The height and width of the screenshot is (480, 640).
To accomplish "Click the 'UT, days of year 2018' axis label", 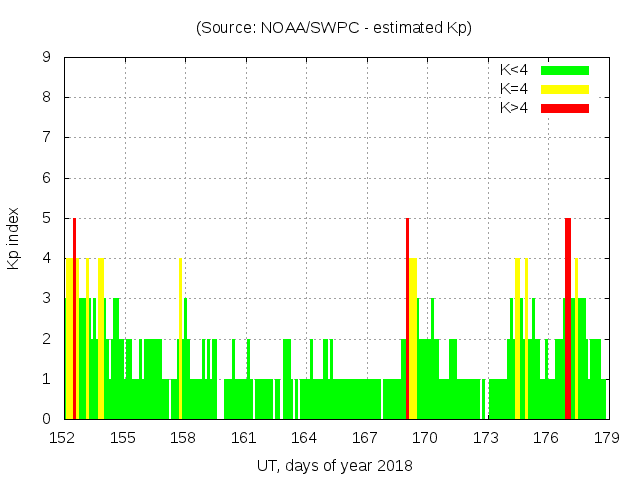I will 333,465.
